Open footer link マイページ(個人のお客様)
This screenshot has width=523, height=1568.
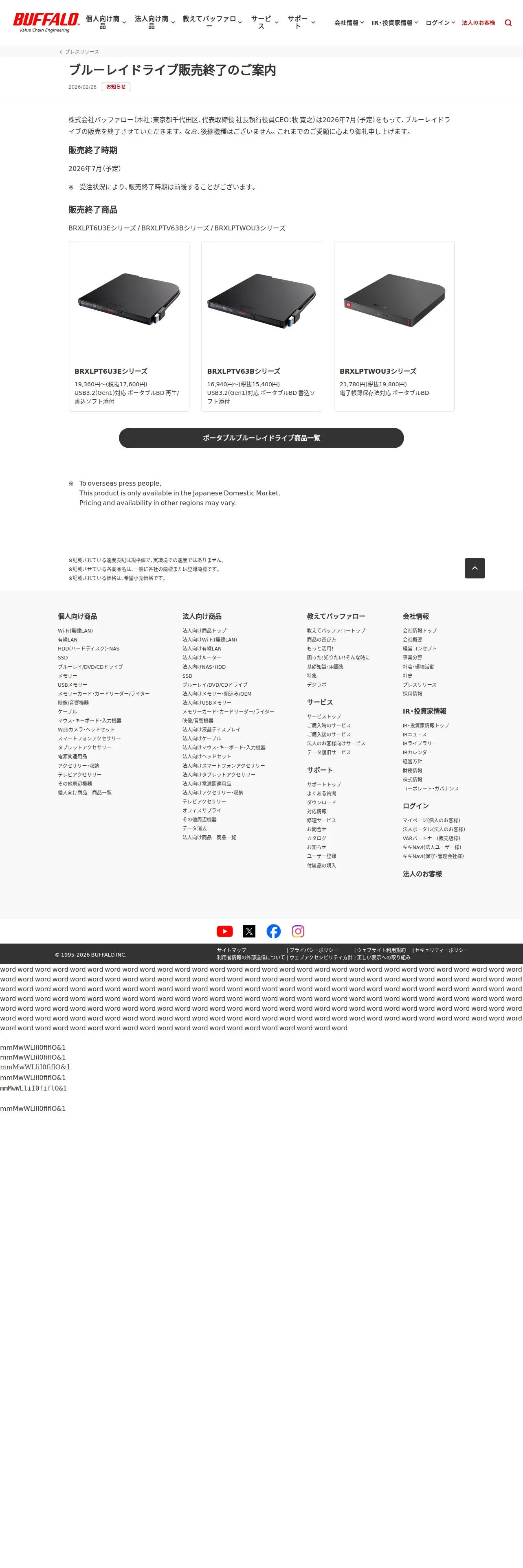coord(431,820)
